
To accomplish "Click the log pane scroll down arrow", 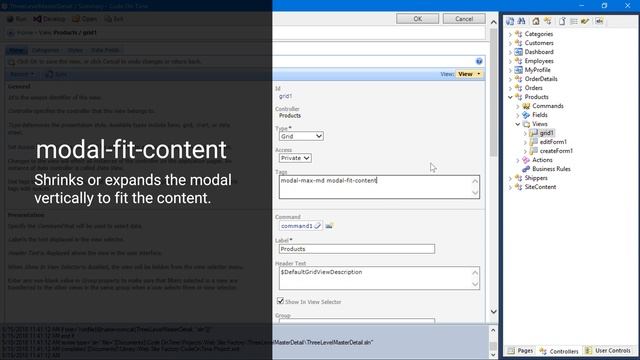I will coord(493,355).
